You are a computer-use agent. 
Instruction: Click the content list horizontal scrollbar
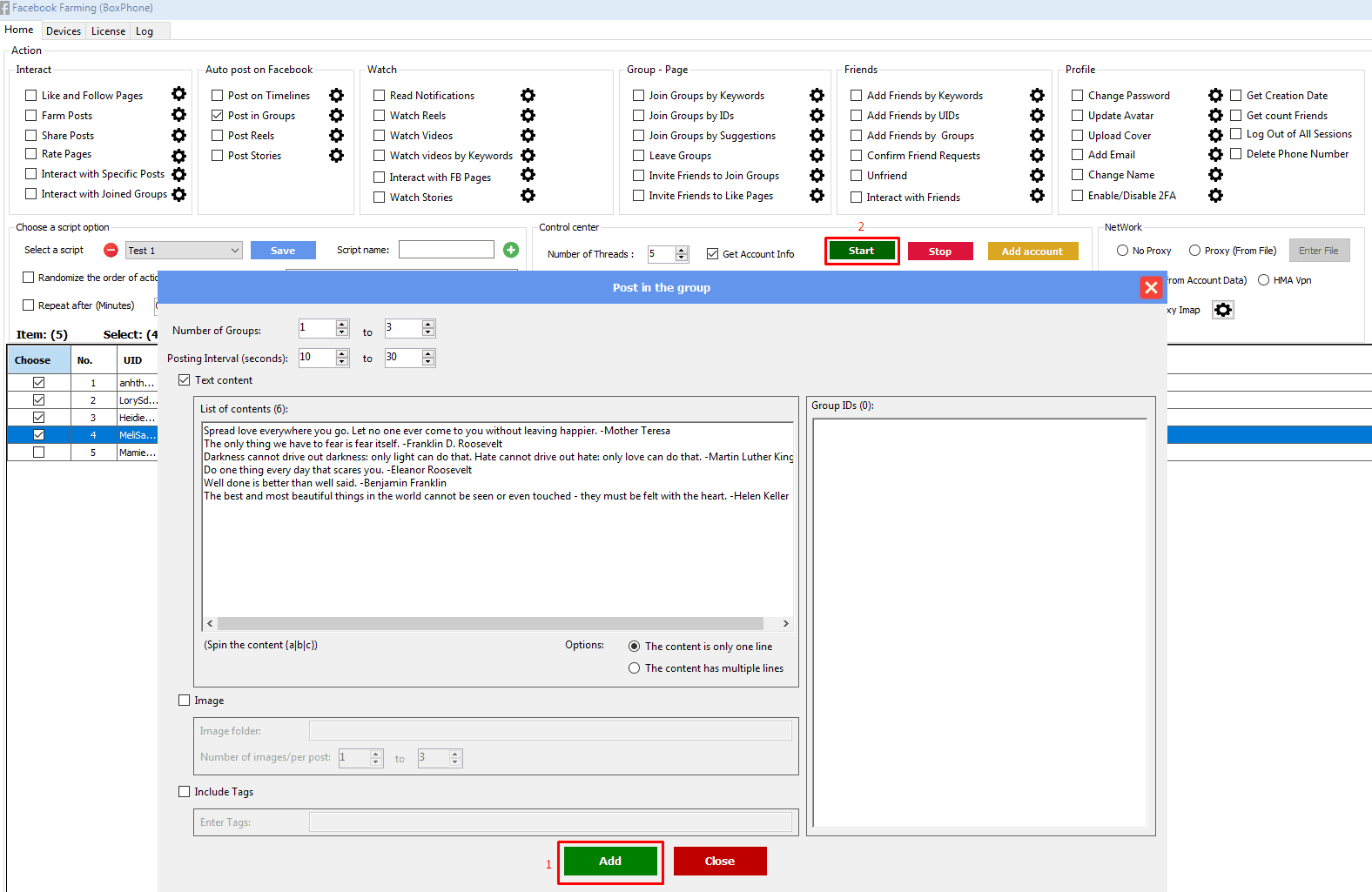pos(490,623)
